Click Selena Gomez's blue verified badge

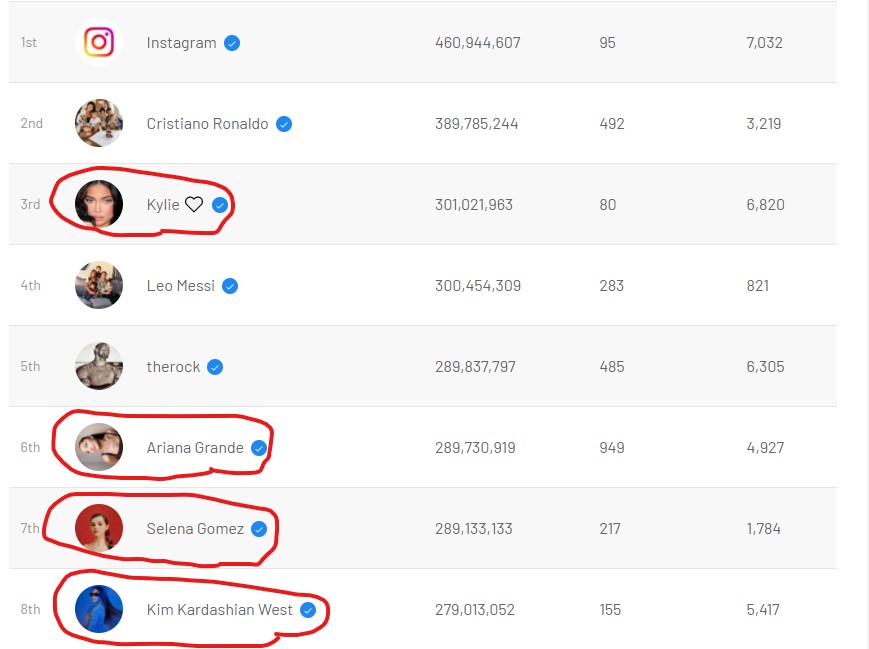click(x=259, y=529)
